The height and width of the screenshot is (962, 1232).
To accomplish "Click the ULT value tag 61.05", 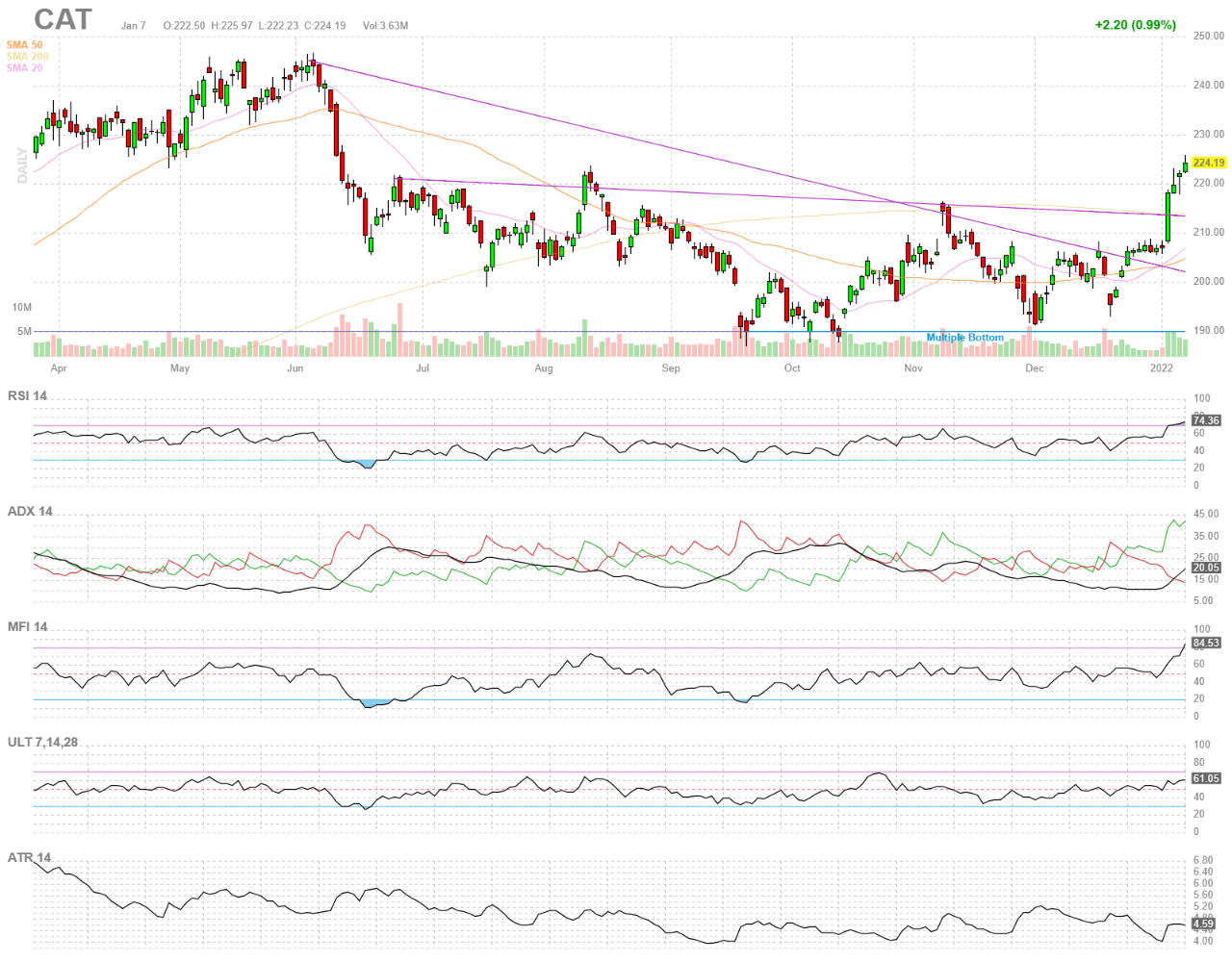I will tap(1206, 778).
